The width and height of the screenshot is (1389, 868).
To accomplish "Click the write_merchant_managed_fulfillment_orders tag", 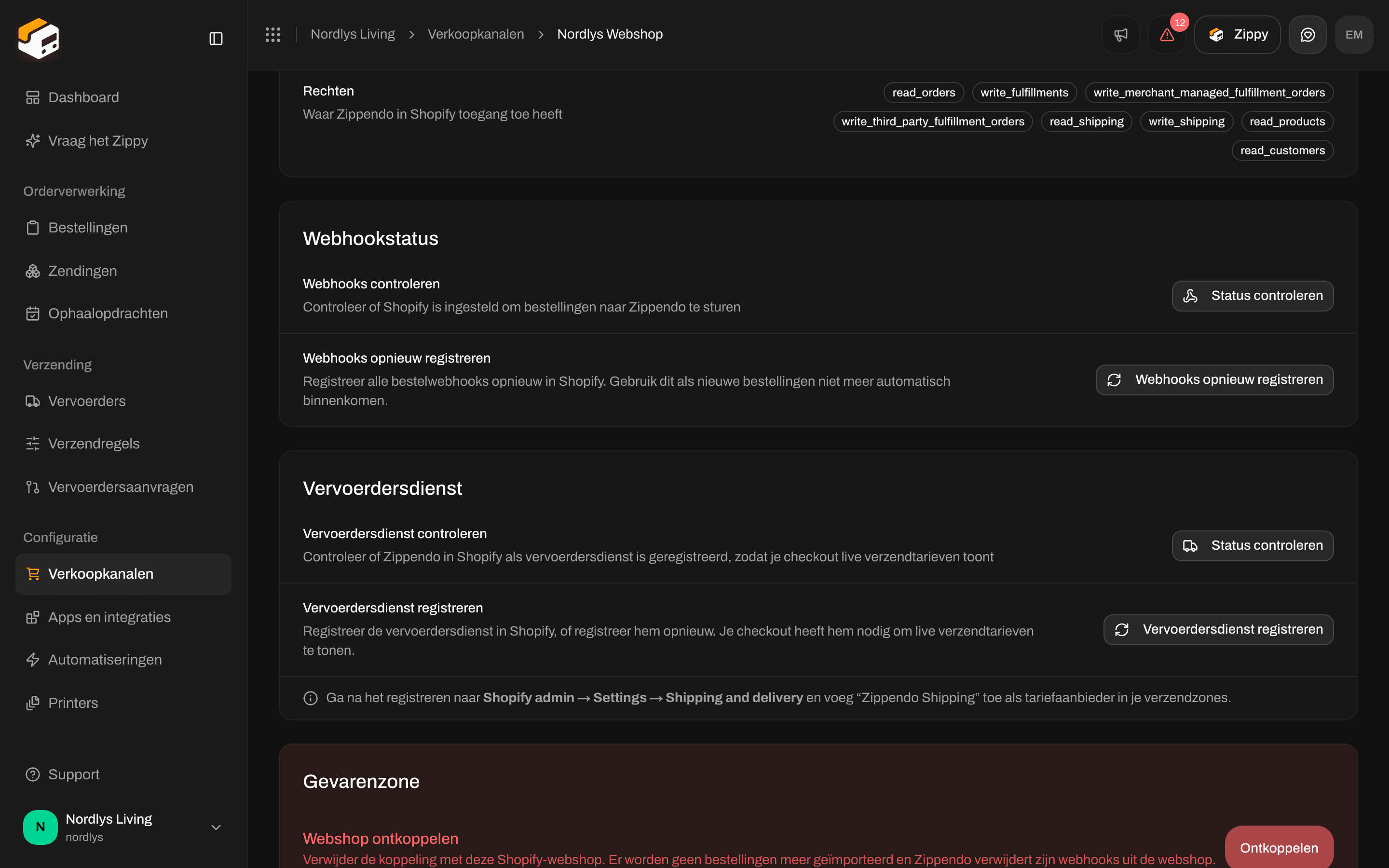I will click(1209, 93).
